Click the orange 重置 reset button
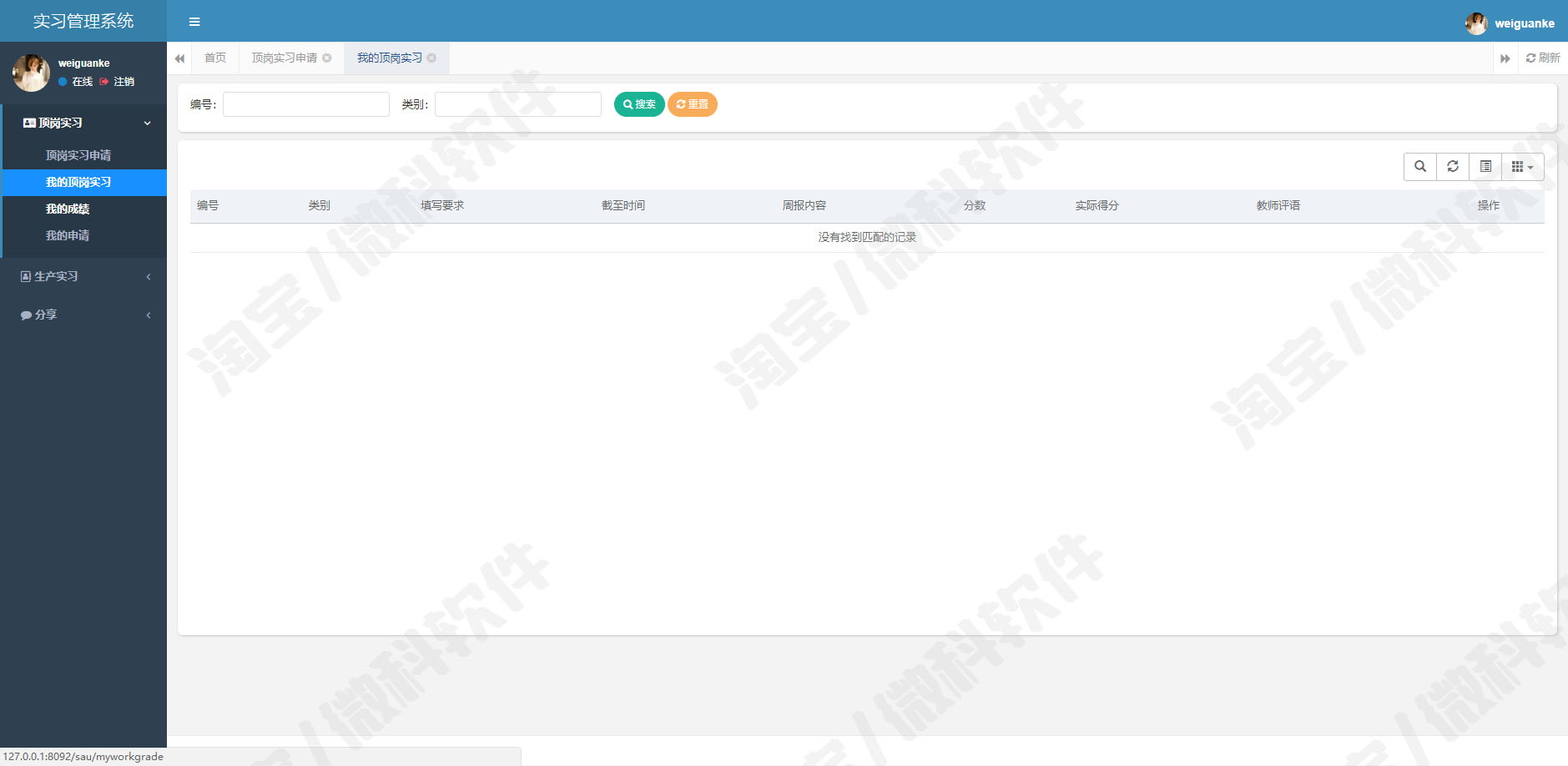The width and height of the screenshot is (1568, 766). pyautogui.click(x=693, y=104)
